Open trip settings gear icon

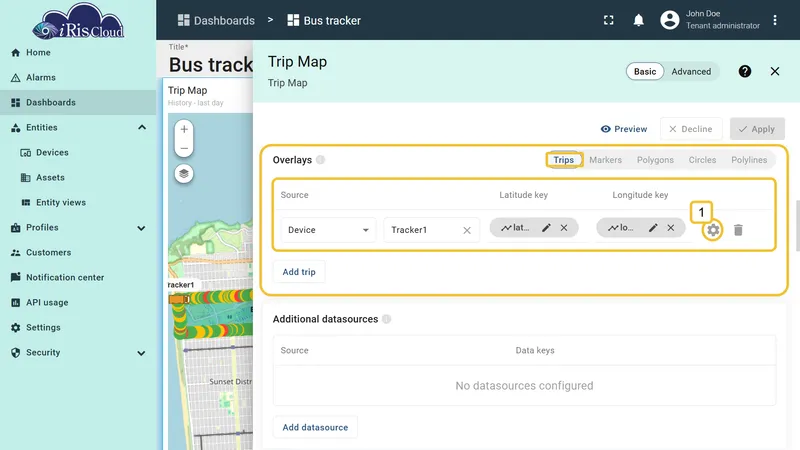712,230
